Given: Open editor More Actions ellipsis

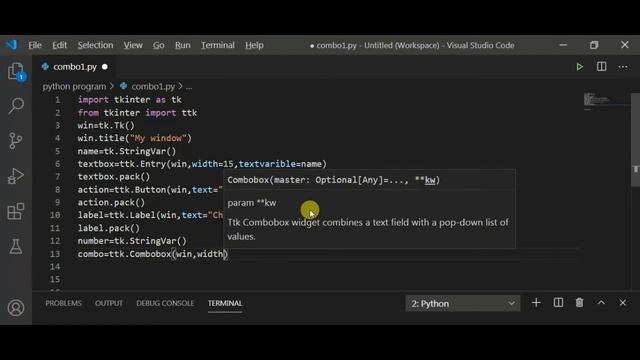Looking at the screenshot, I should coord(623,67).
